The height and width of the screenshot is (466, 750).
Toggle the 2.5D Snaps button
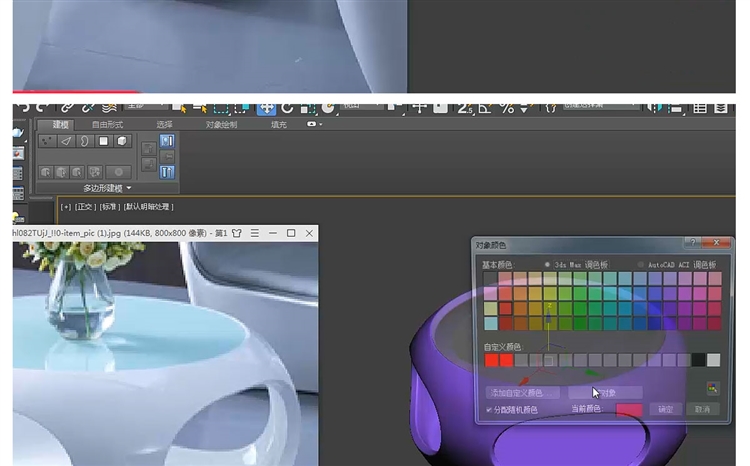point(465,108)
